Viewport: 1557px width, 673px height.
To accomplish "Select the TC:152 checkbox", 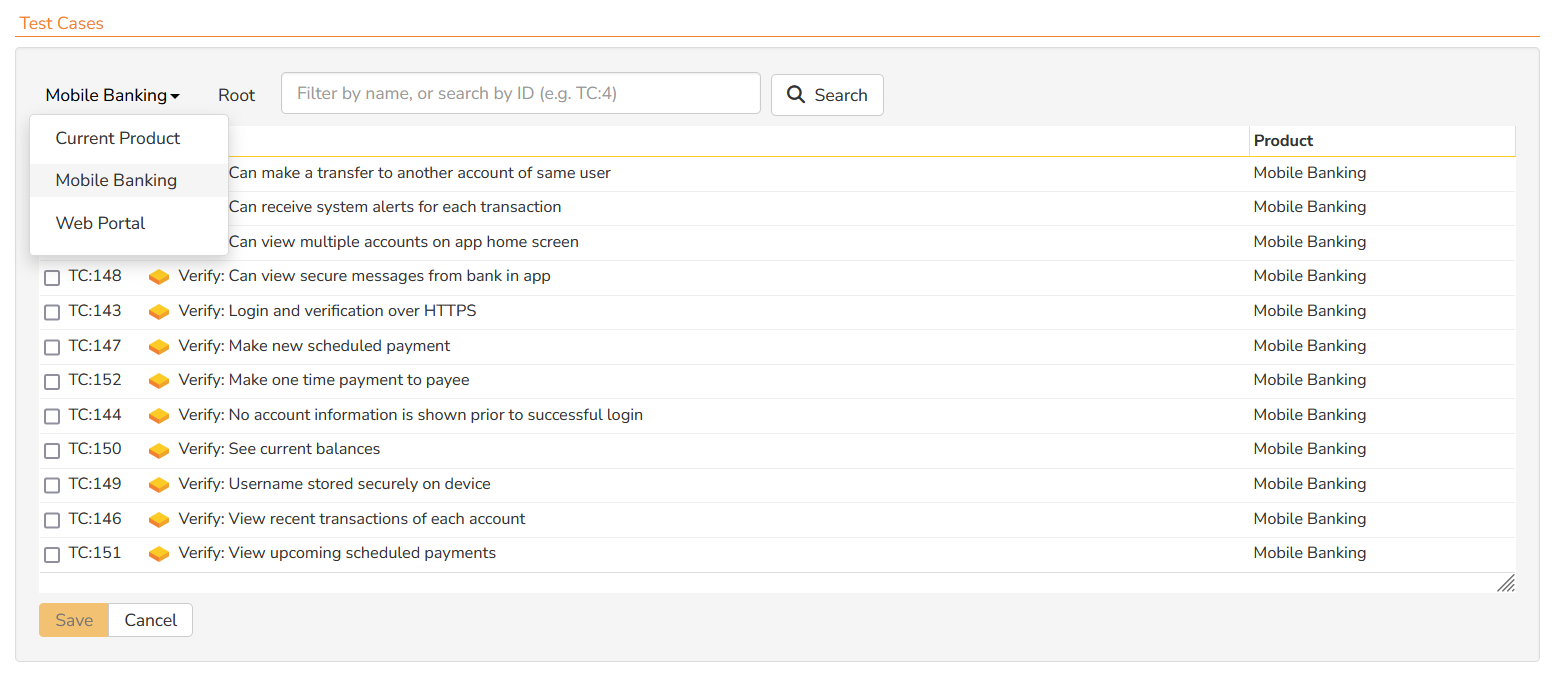I will [52, 382].
